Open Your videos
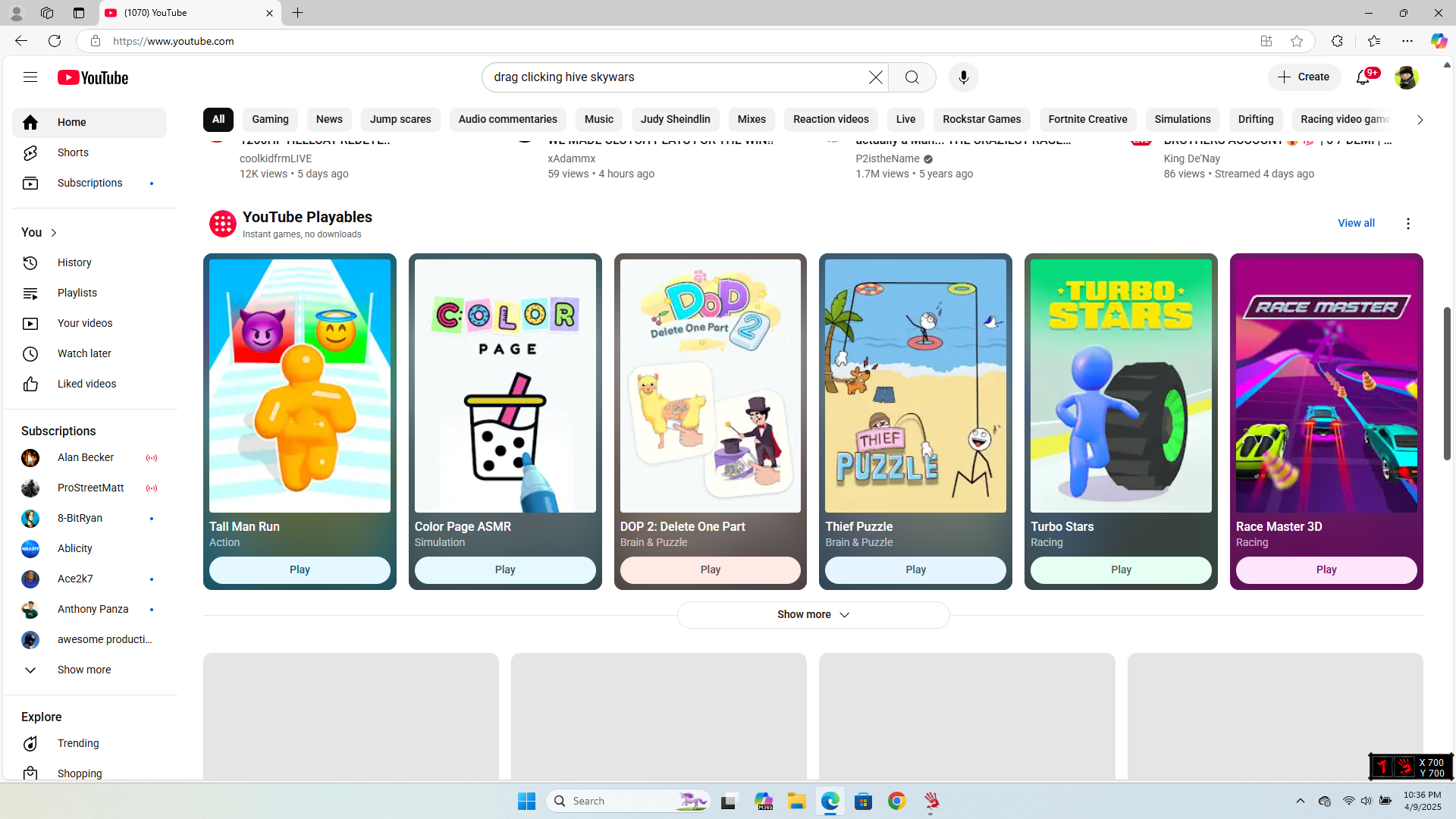 click(89, 323)
